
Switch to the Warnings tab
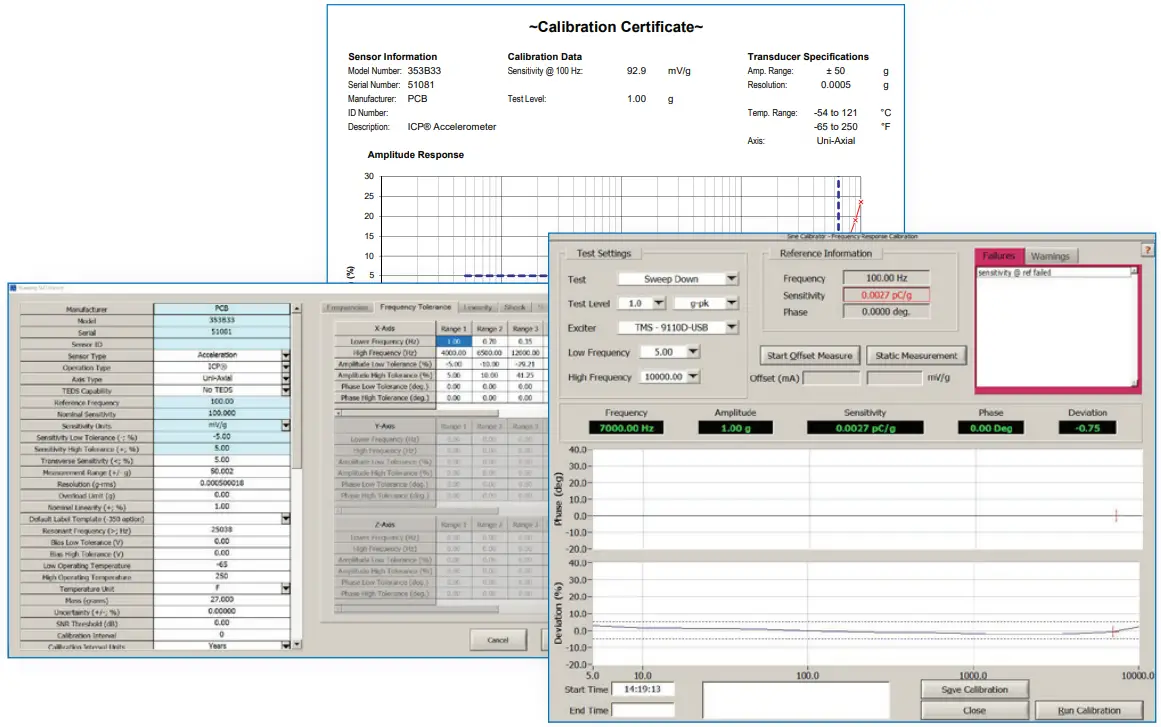1052,256
